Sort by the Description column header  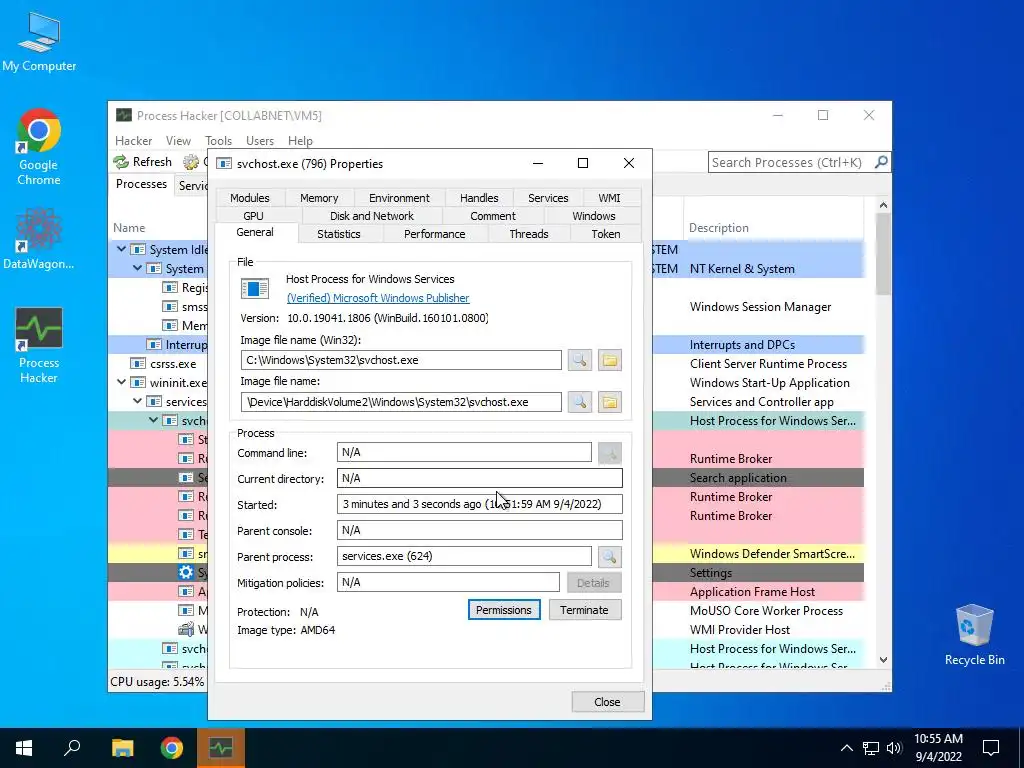[718, 228]
